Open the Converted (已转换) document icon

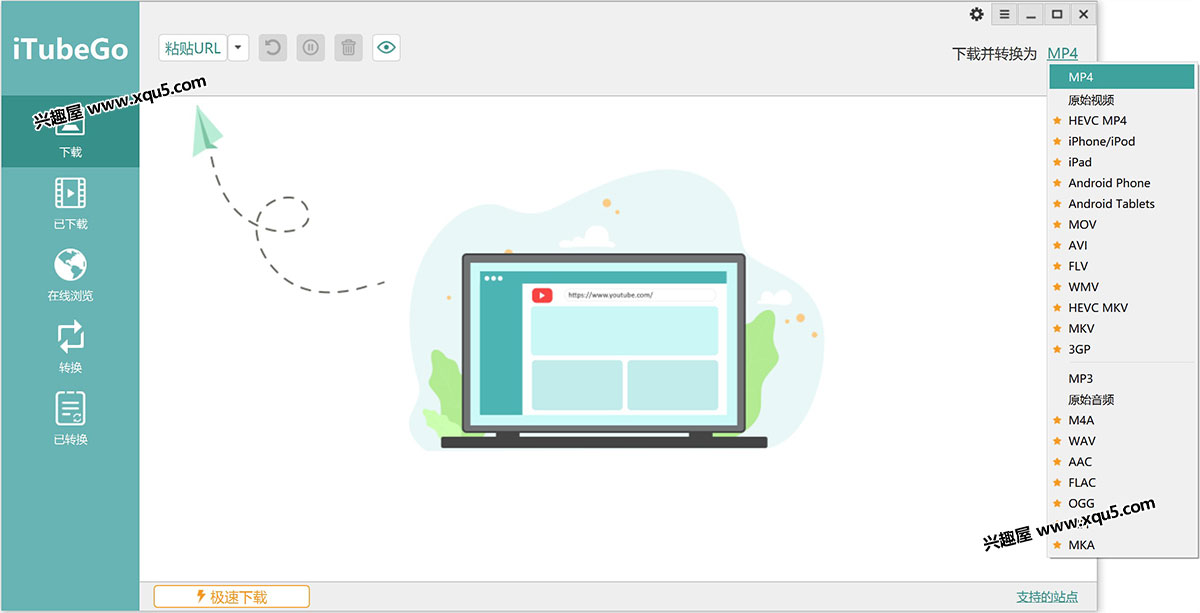point(70,408)
